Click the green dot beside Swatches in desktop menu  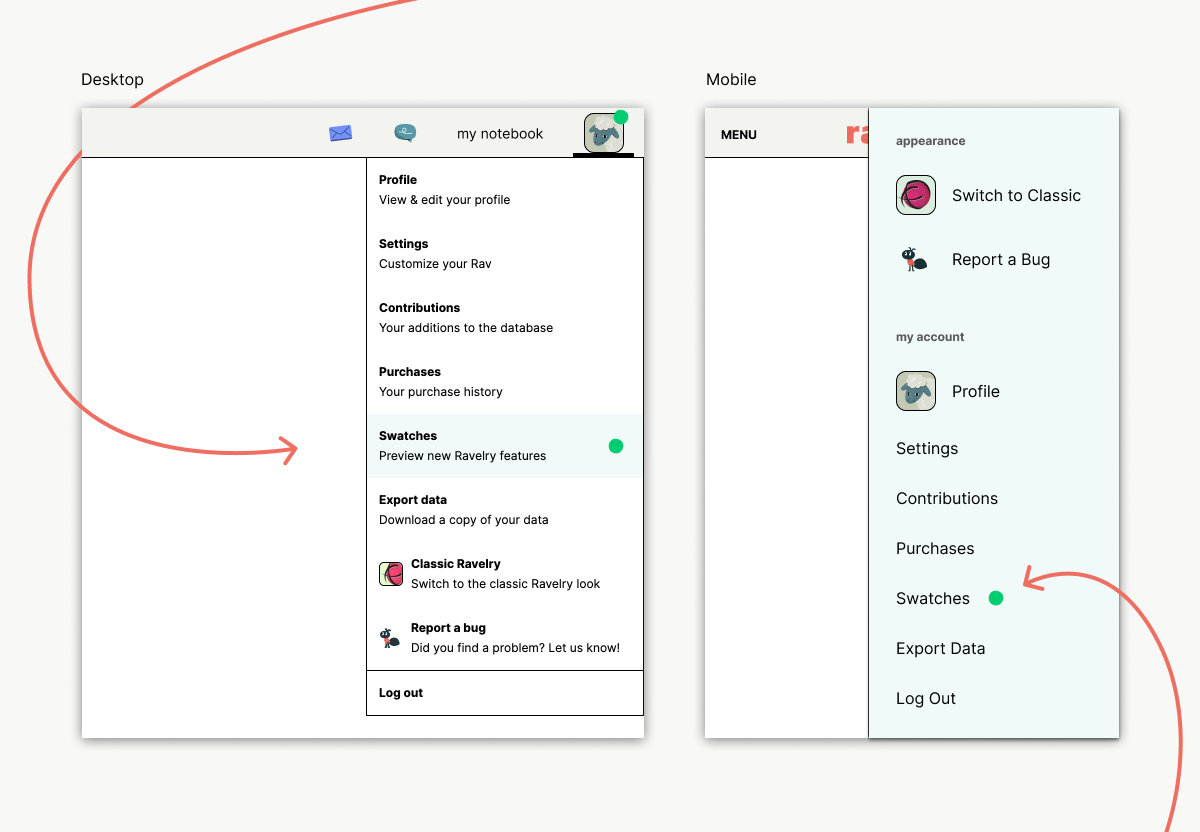(616, 446)
